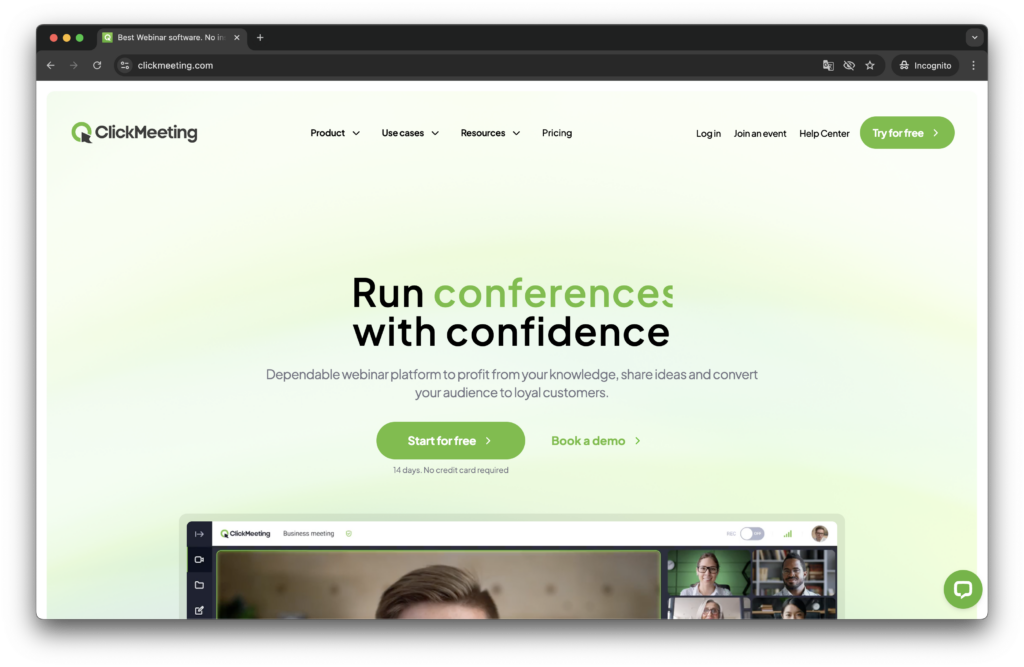The width and height of the screenshot is (1024, 667).
Task: Click the camera icon in demo sidebar
Action: [199, 560]
